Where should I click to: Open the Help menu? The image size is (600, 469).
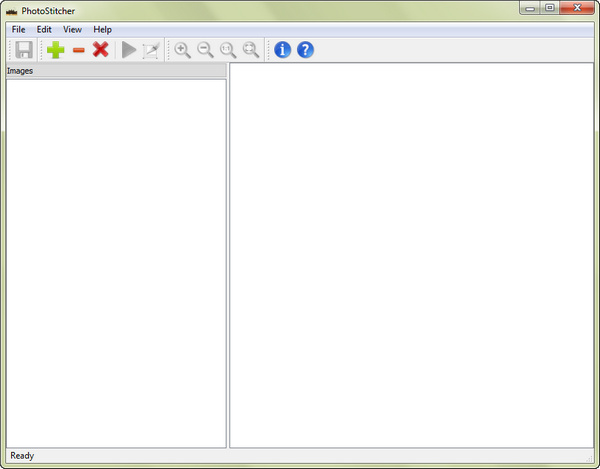click(x=102, y=30)
